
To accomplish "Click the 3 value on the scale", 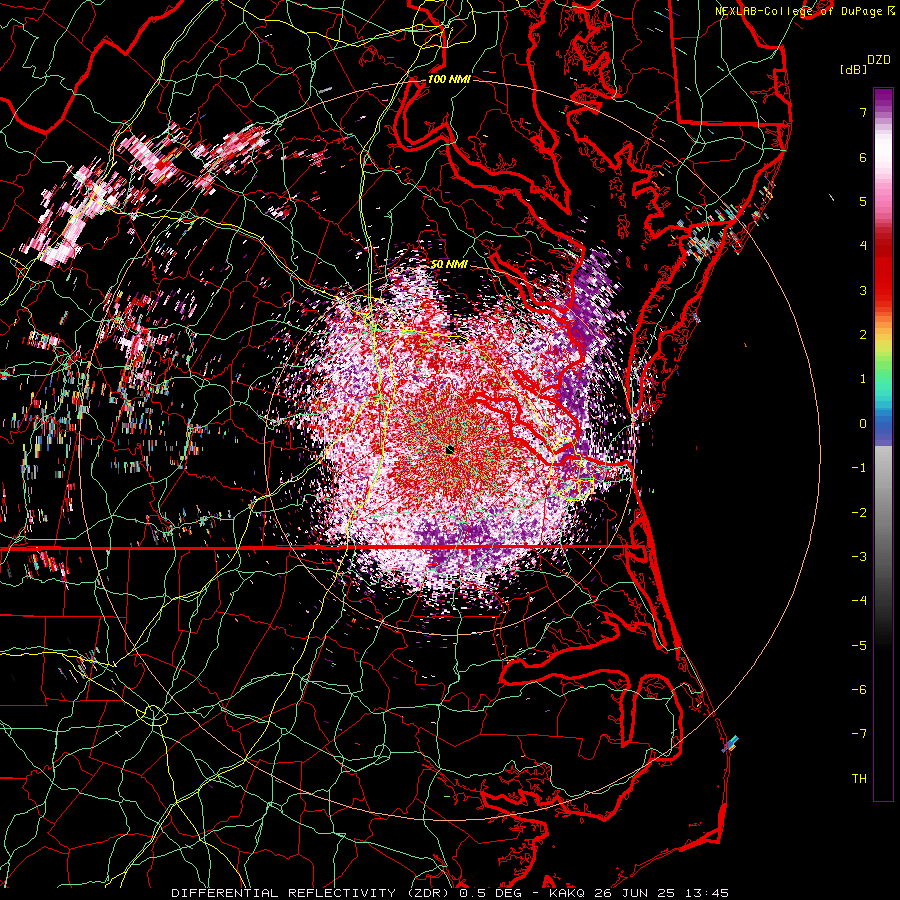I will point(863,290).
